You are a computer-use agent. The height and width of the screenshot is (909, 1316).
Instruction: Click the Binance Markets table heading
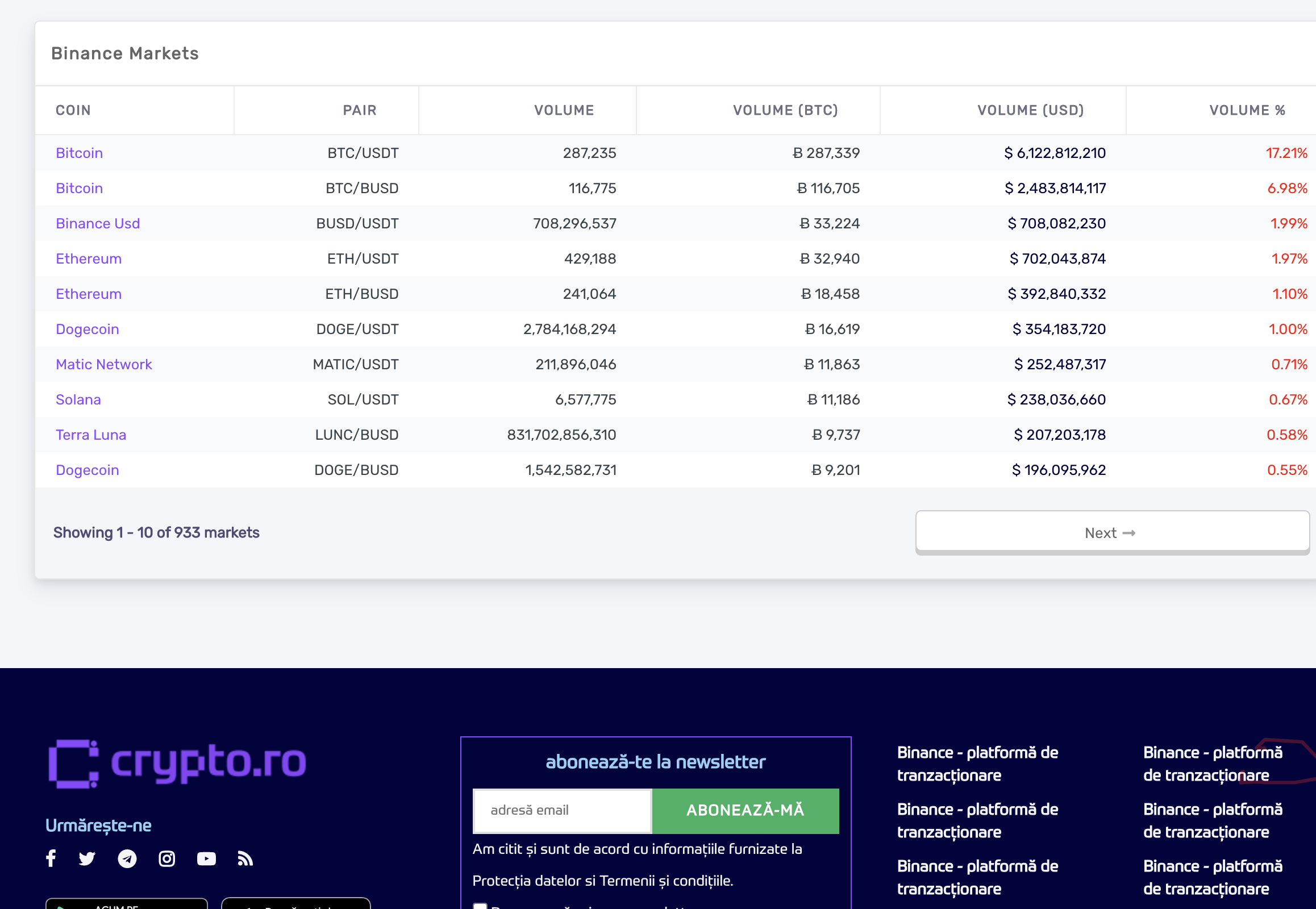pyautogui.click(x=125, y=53)
